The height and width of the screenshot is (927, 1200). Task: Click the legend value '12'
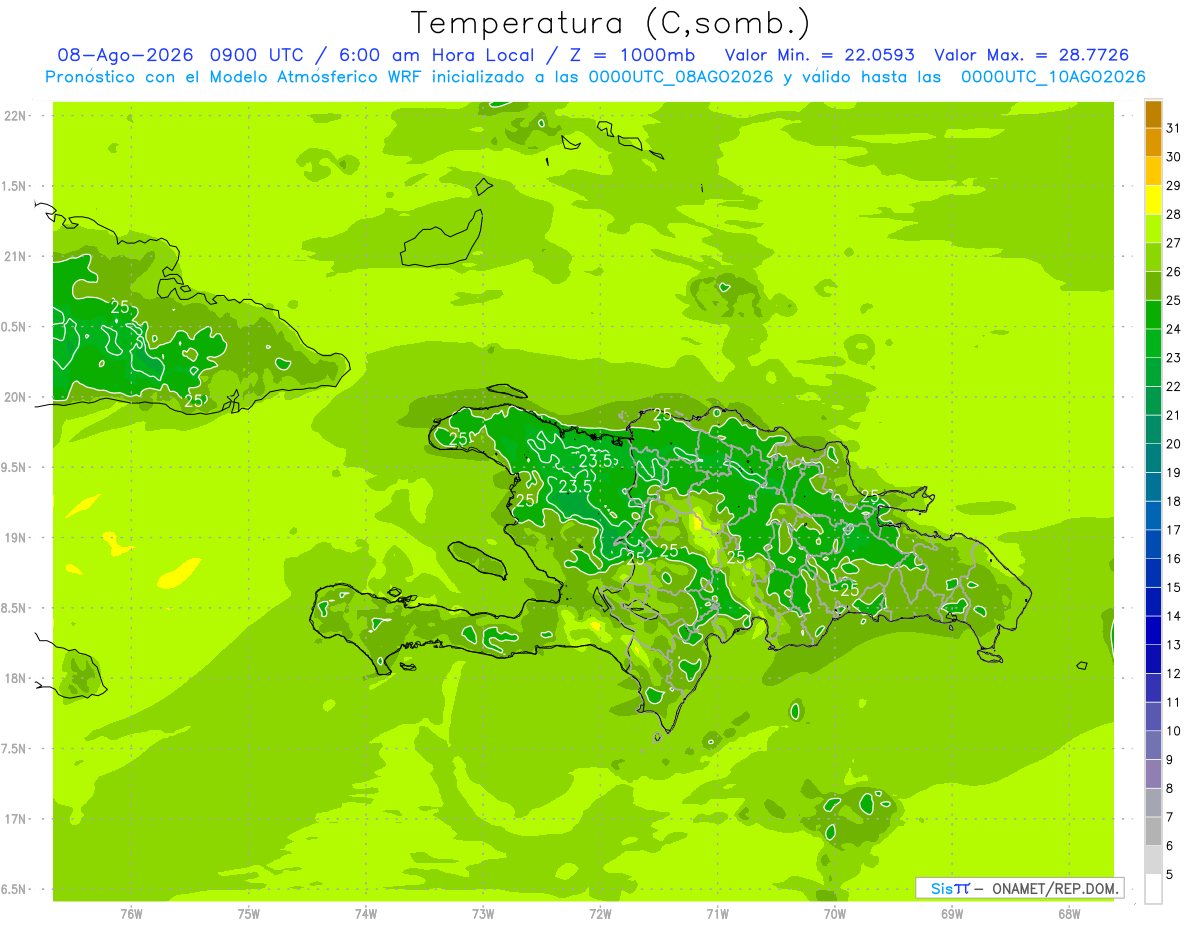[x=1174, y=673]
